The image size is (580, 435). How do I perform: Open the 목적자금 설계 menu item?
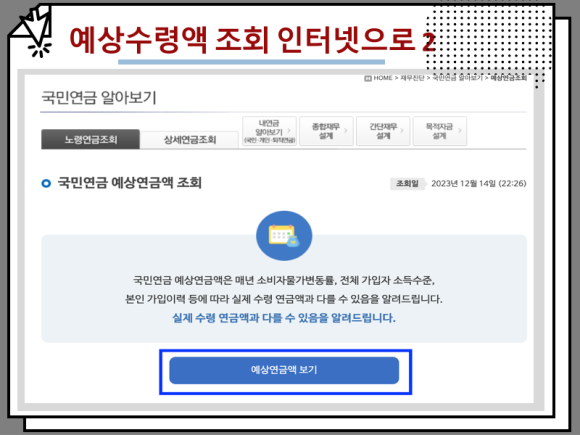tap(439, 131)
